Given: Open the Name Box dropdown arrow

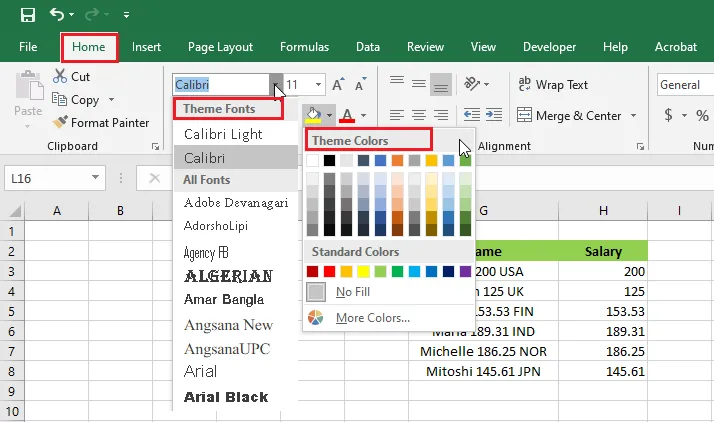Looking at the screenshot, I should click(x=95, y=178).
